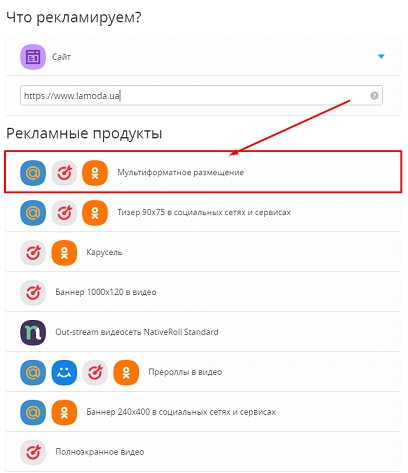
Task: Click the NativeRoll n logo icon
Action: coord(33,333)
